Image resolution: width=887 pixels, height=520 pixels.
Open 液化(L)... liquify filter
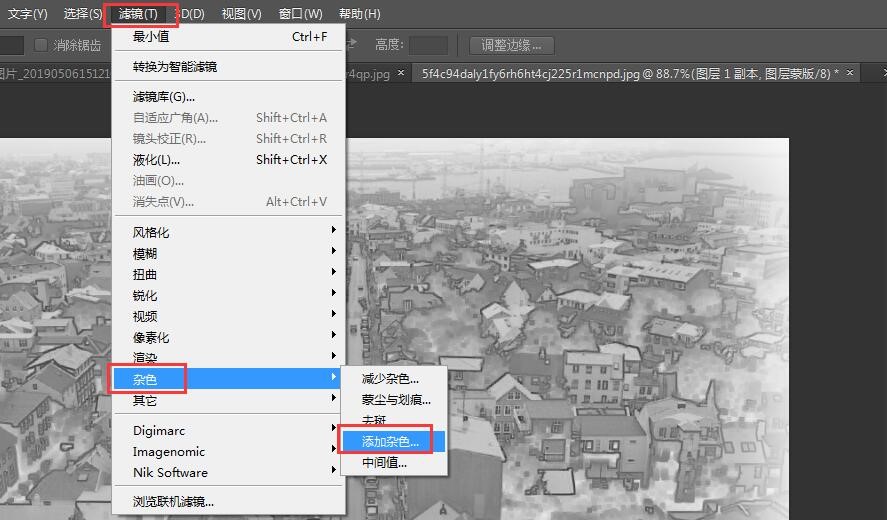point(229,160)
